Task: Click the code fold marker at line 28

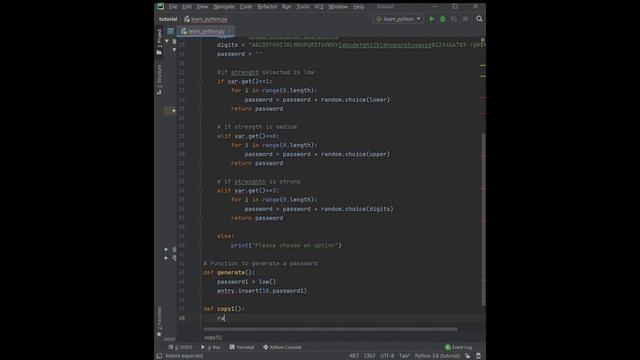Action: [x=201, y=136]
